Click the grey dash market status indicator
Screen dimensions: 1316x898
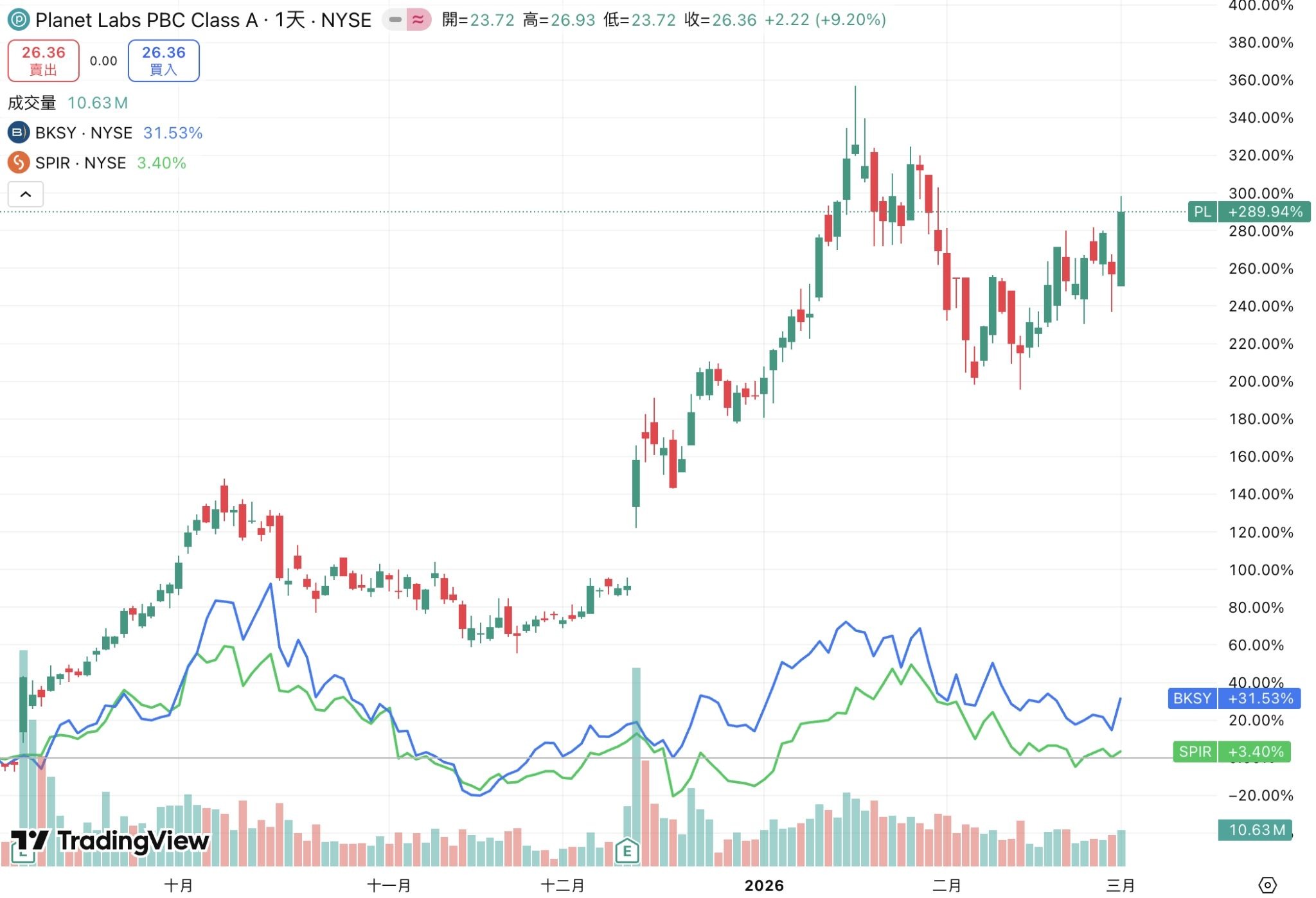[x=395, y=20]
